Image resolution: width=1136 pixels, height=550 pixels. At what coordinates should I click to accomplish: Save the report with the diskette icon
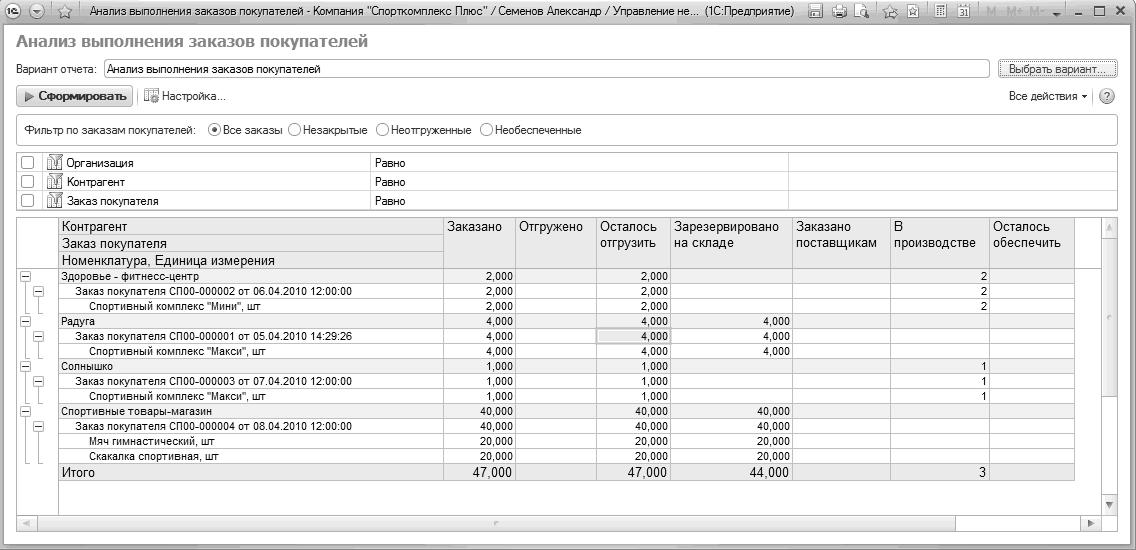click(816, 12)
